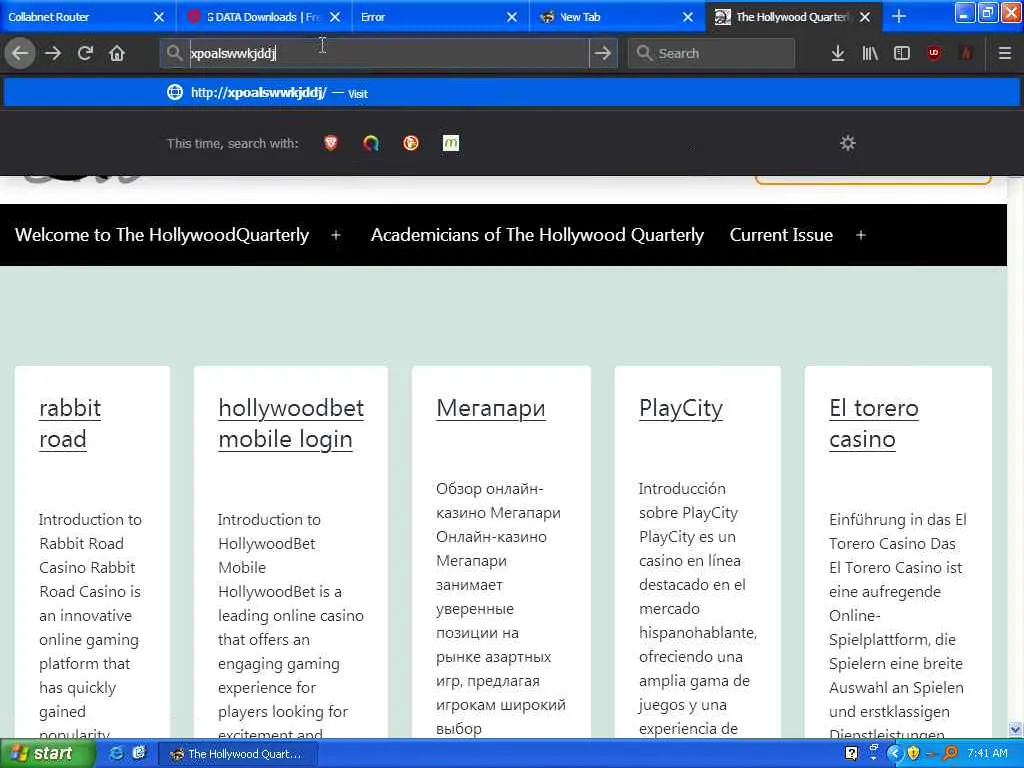Switch to the Error tab
Image resolution: width=1024 pixels, height=768 pixels.
(440, 17)
